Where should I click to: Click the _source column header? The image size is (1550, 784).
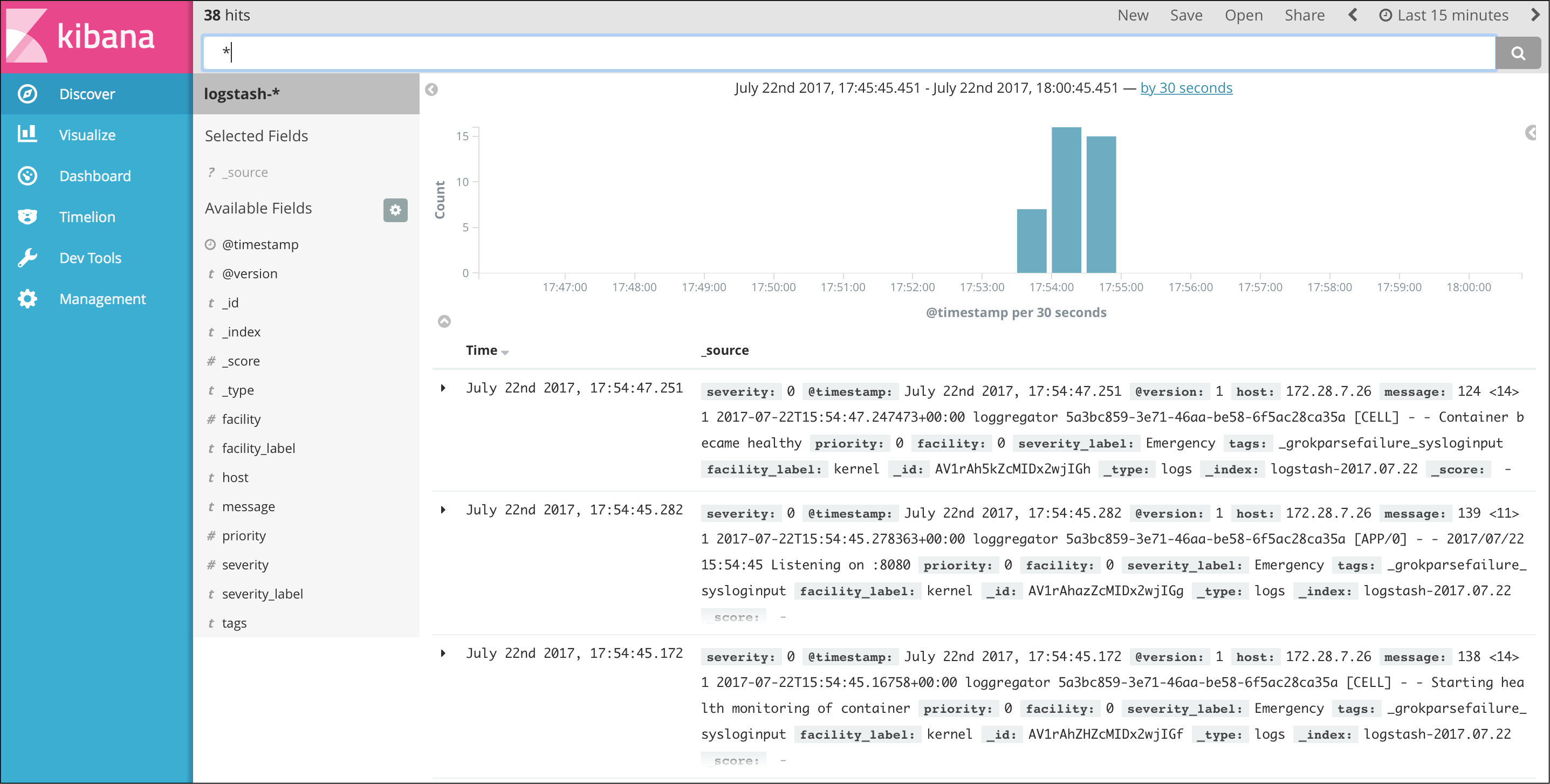click(724, 350)
